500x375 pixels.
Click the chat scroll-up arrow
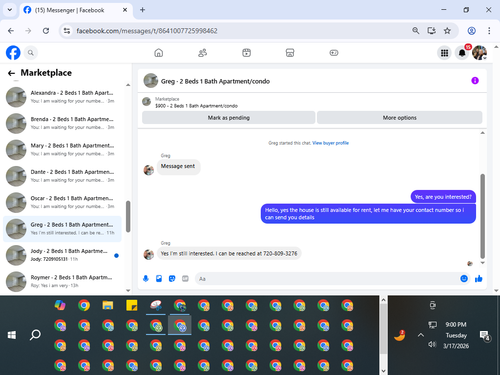482,133
